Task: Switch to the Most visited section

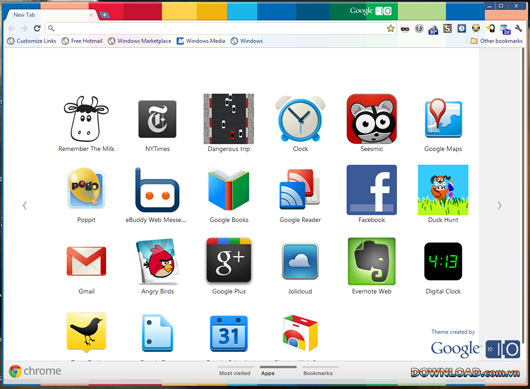Action: coord(235,373)
